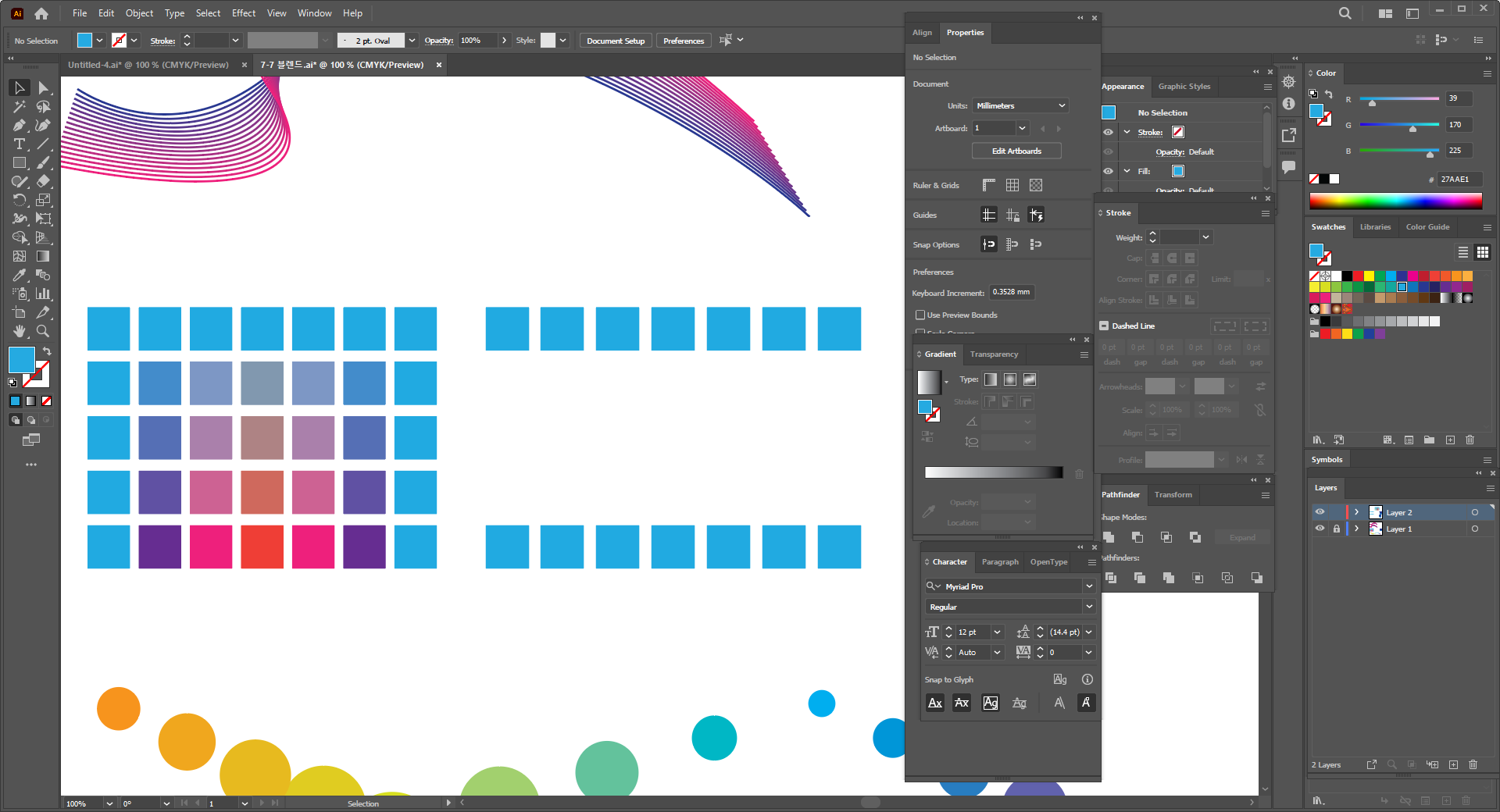Select the Column Graph tool
The width and height of the screenshot is (1500, 812).
44,294
